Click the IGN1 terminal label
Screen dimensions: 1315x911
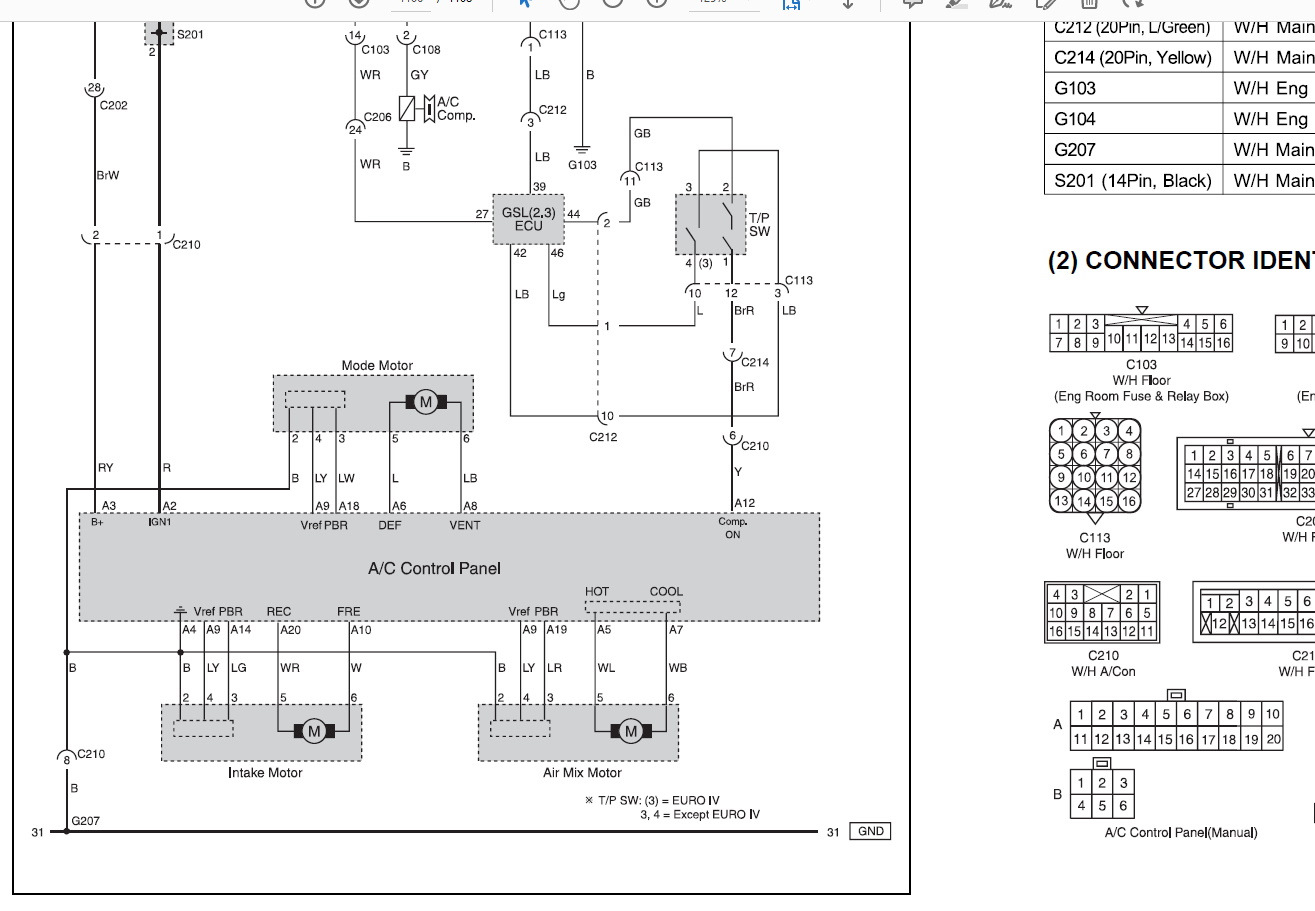click(160, 521)
